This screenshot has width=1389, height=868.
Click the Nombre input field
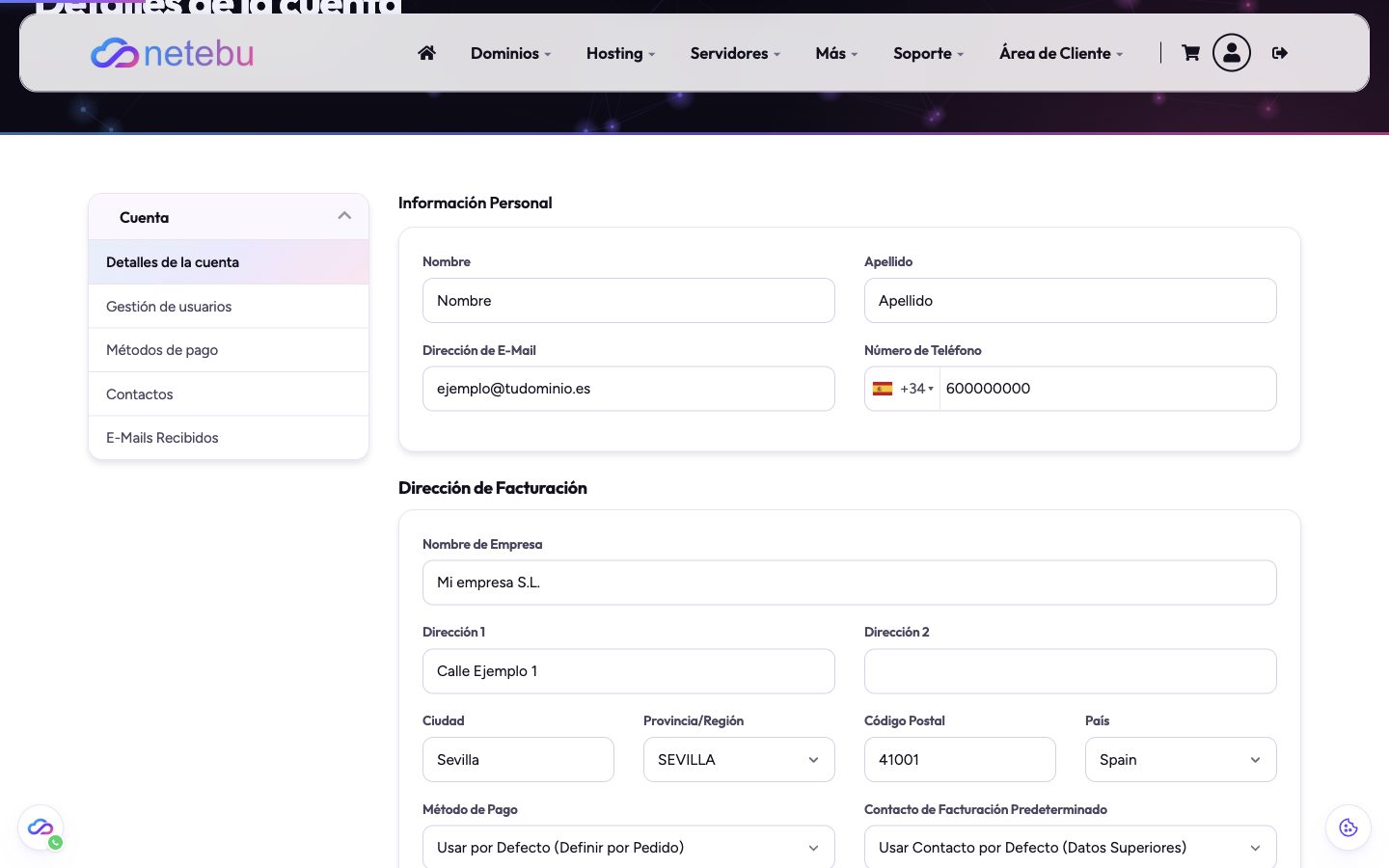pos(629,301)
